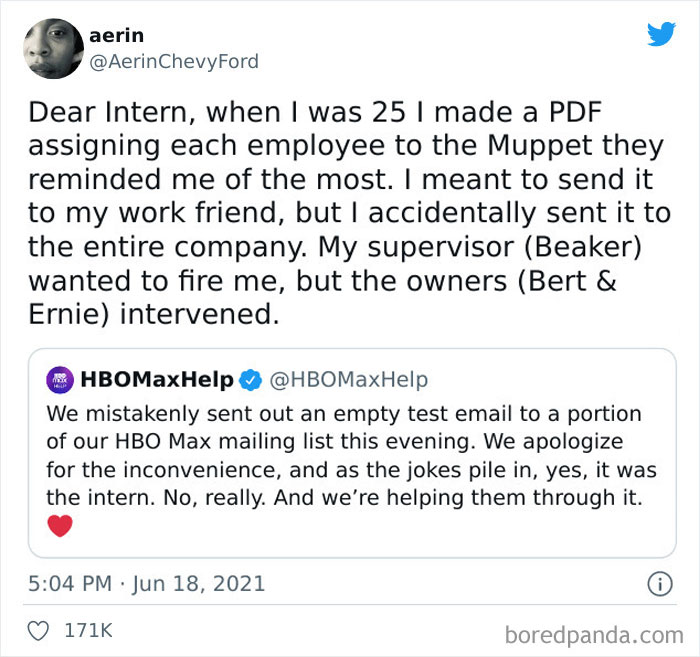Open aerin's profile picture

click(52, 50)
